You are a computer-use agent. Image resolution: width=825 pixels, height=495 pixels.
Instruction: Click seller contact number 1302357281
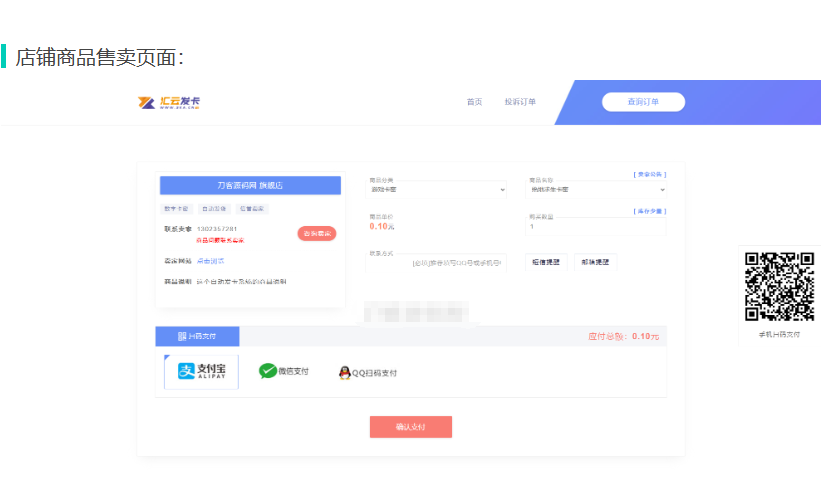point(217,229)
